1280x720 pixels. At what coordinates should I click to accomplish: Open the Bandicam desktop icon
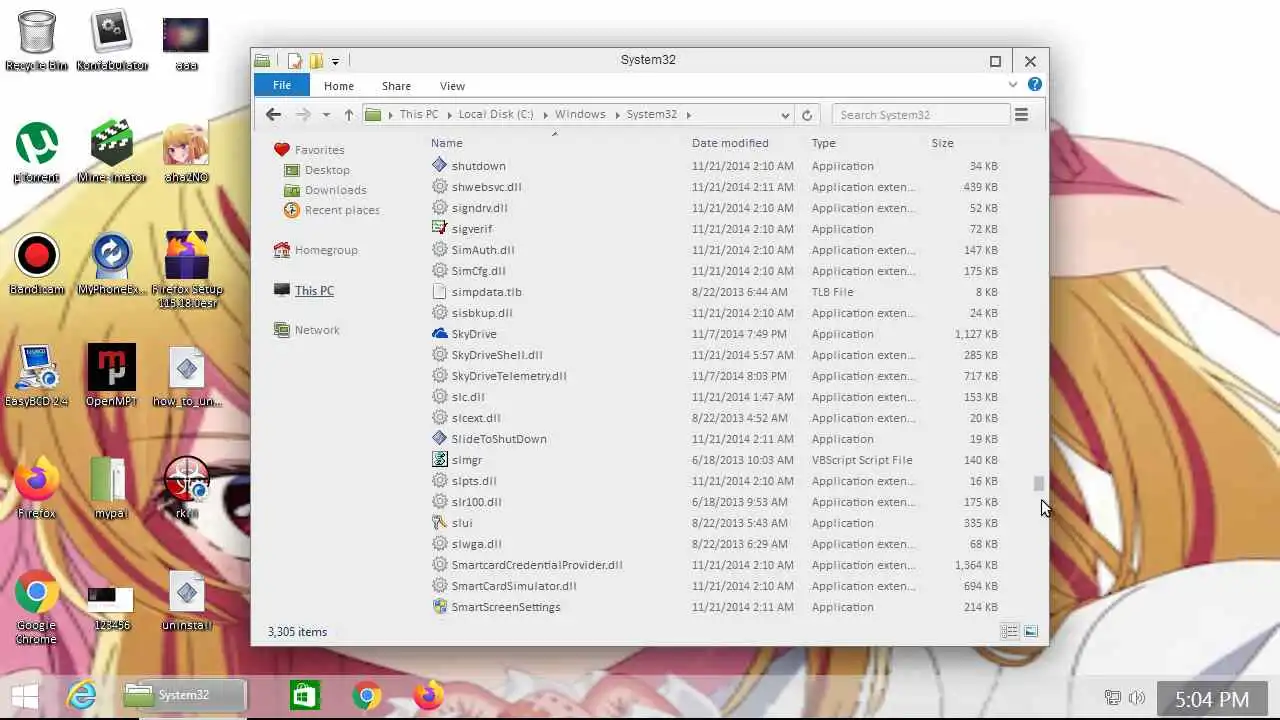[37, 264]
